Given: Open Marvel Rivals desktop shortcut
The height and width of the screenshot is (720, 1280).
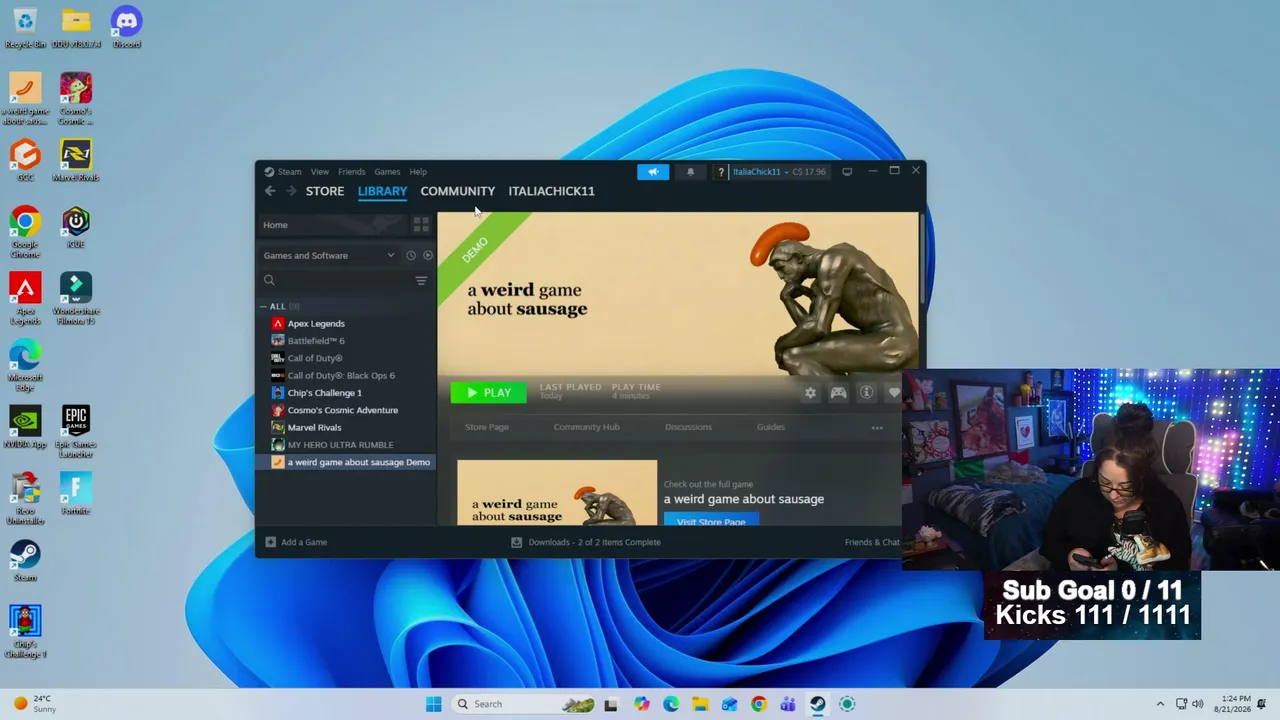Looking at the screenshot, I should pos(76,160).
